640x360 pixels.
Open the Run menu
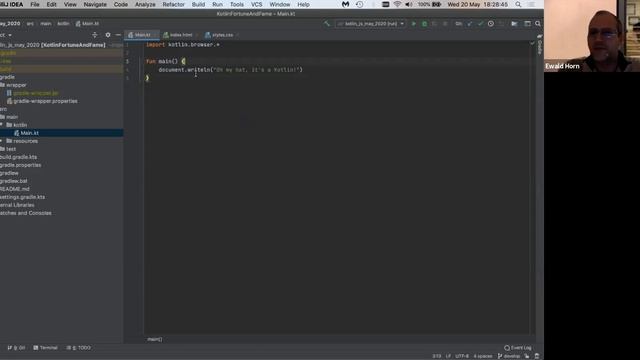click(x=218, y=4)
